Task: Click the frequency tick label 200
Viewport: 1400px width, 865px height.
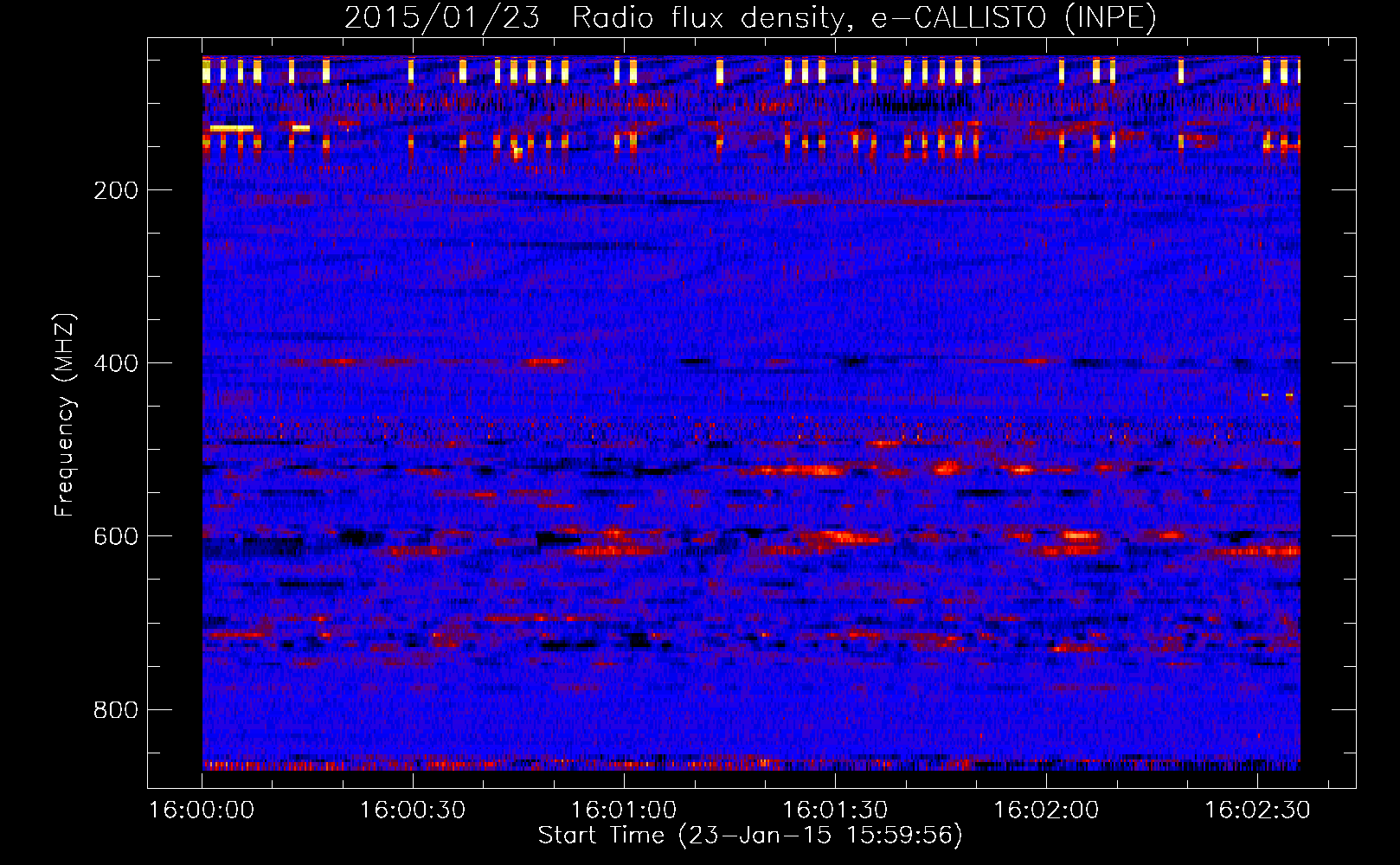Action: (x=116, y=190)
